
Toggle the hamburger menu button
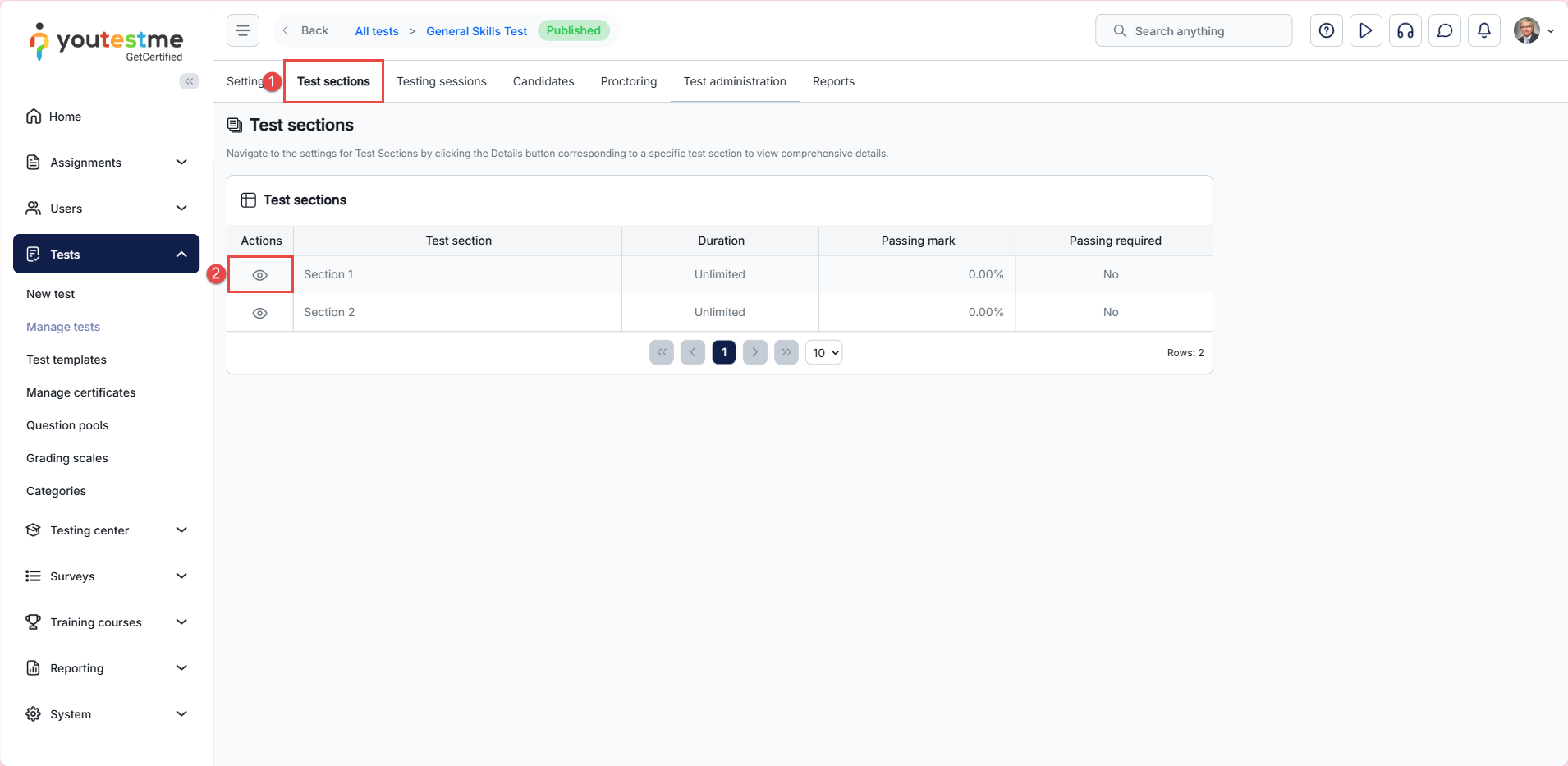(x=243, y=30)
